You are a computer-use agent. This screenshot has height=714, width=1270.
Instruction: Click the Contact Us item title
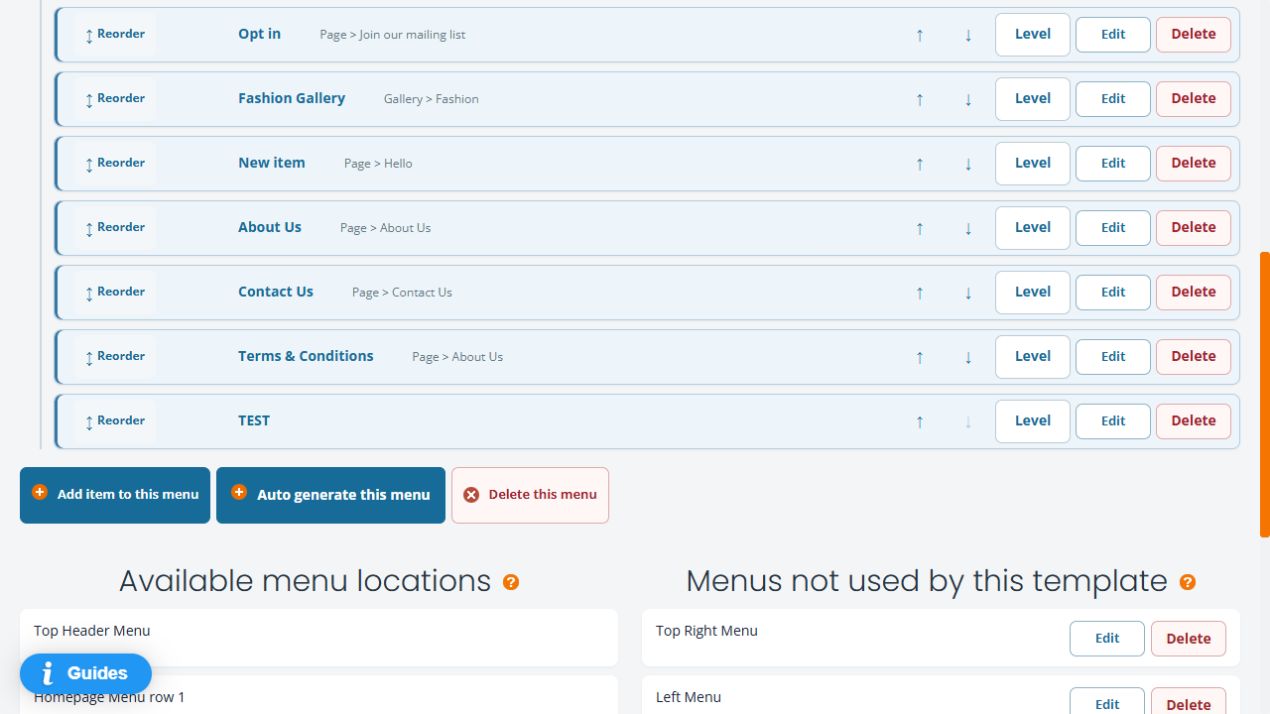click(x=276, y=292)
